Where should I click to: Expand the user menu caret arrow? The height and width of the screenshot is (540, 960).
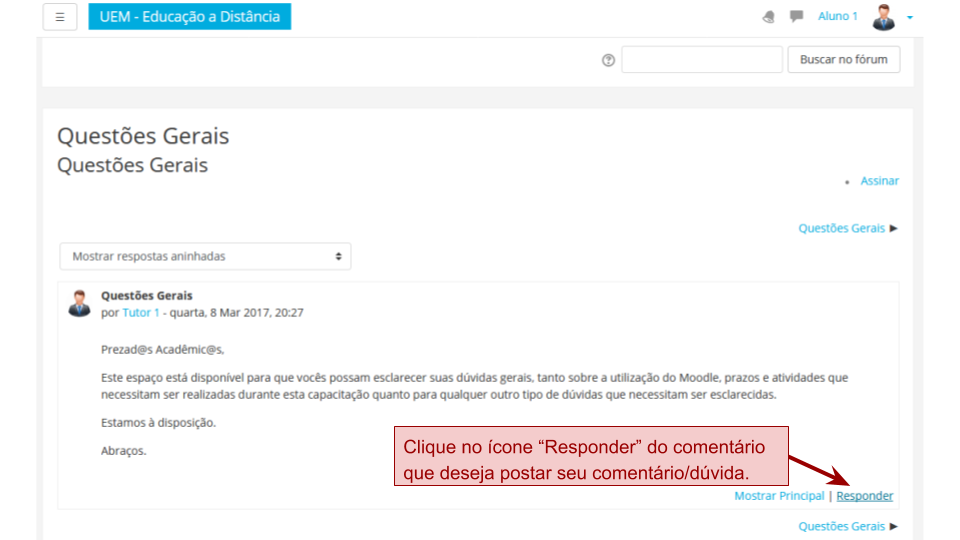point(909,18)
